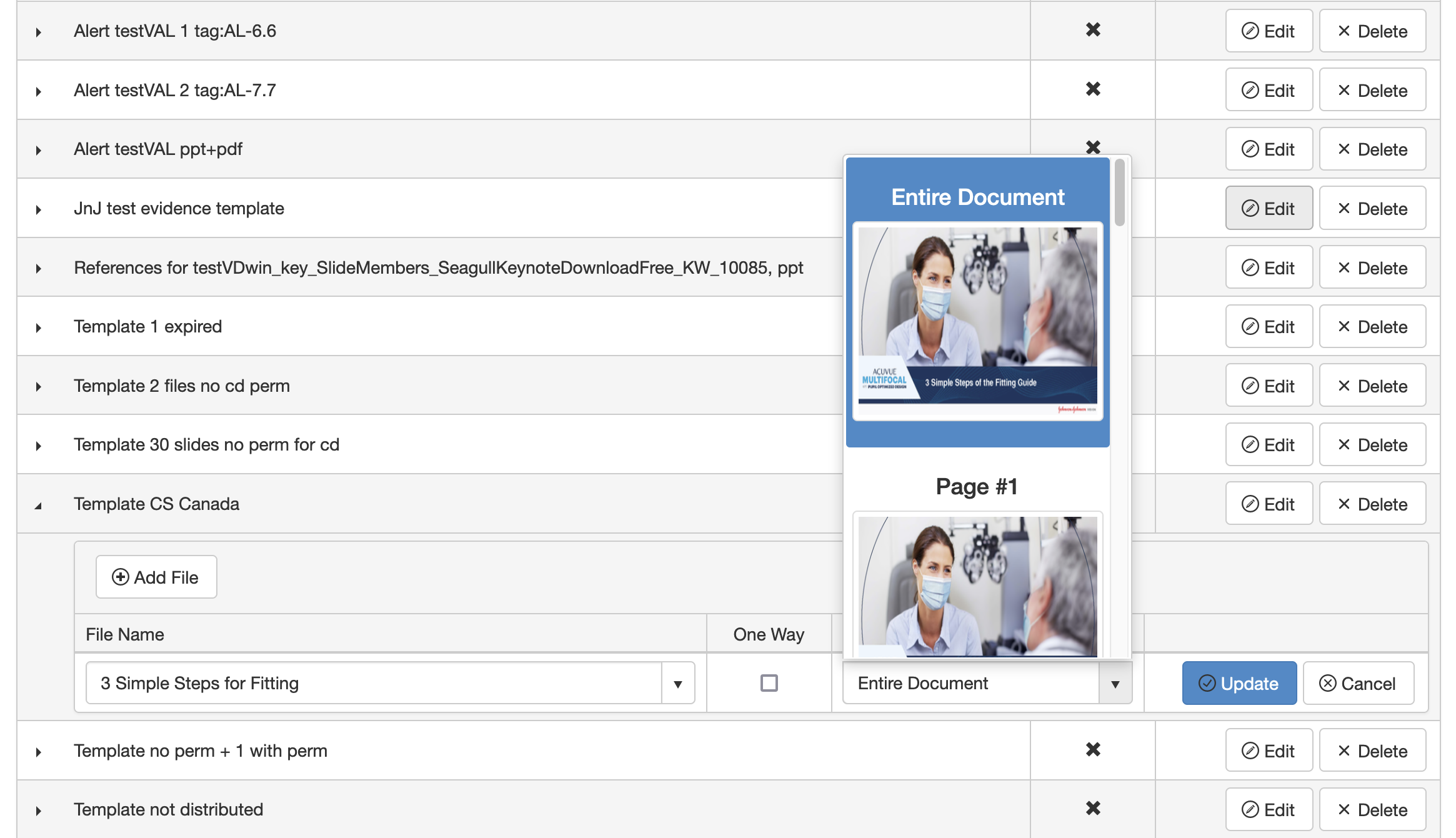The image size is (1456, 838).
Task: Click plus icon on Add File button
Action: pyautogui.click(x=120, y=577)
